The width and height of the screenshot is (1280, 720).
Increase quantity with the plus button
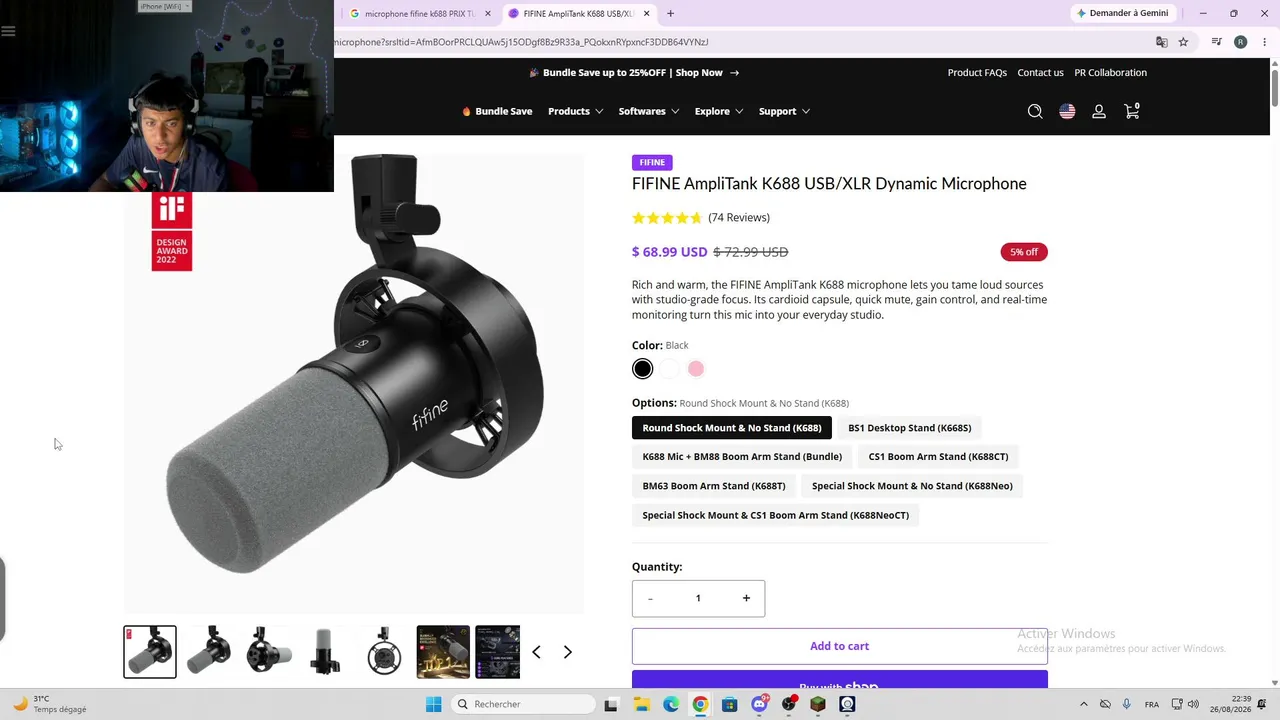[x=746, y=598]
